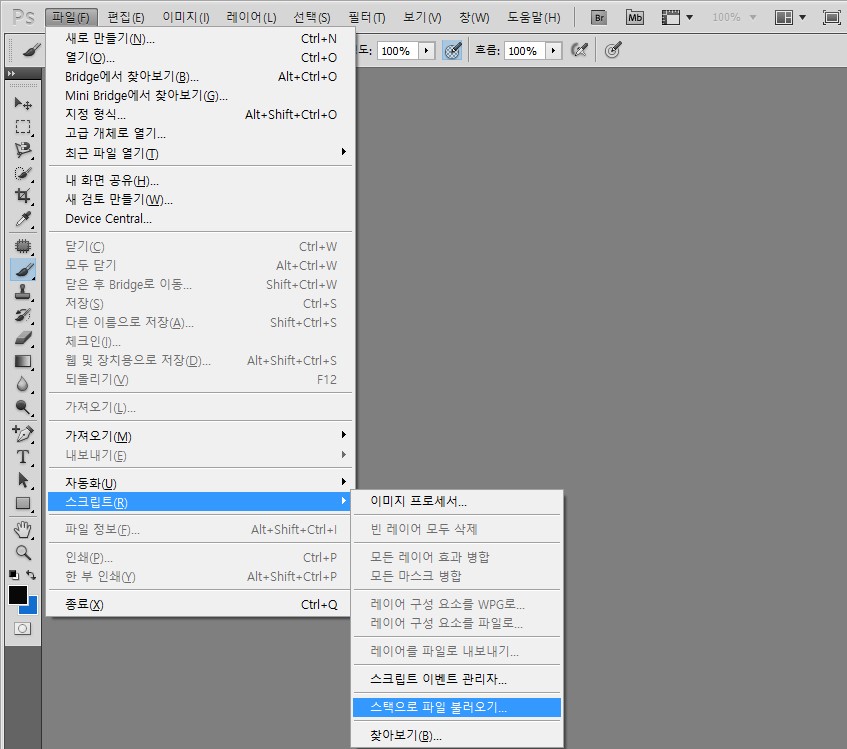Select the Quick Selection tool
The width and height of the screenshot is (847, 749).
(23, 173)
